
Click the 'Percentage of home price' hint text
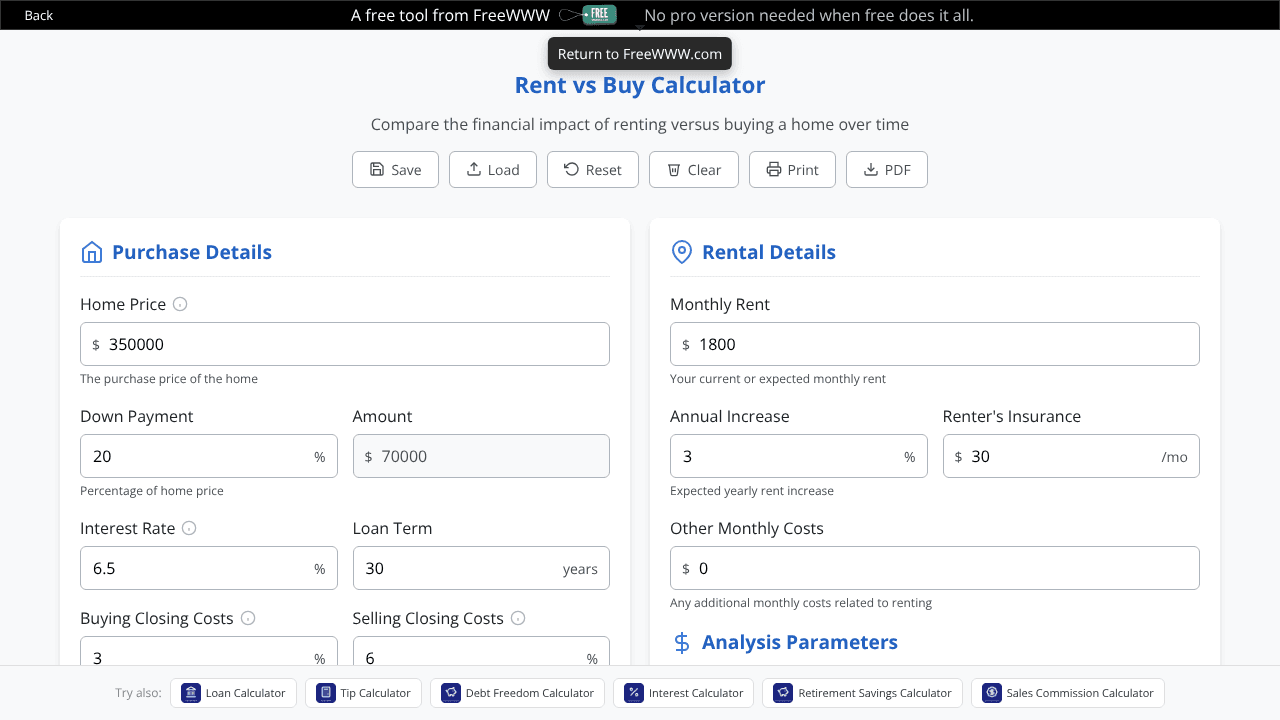[152, 491]
